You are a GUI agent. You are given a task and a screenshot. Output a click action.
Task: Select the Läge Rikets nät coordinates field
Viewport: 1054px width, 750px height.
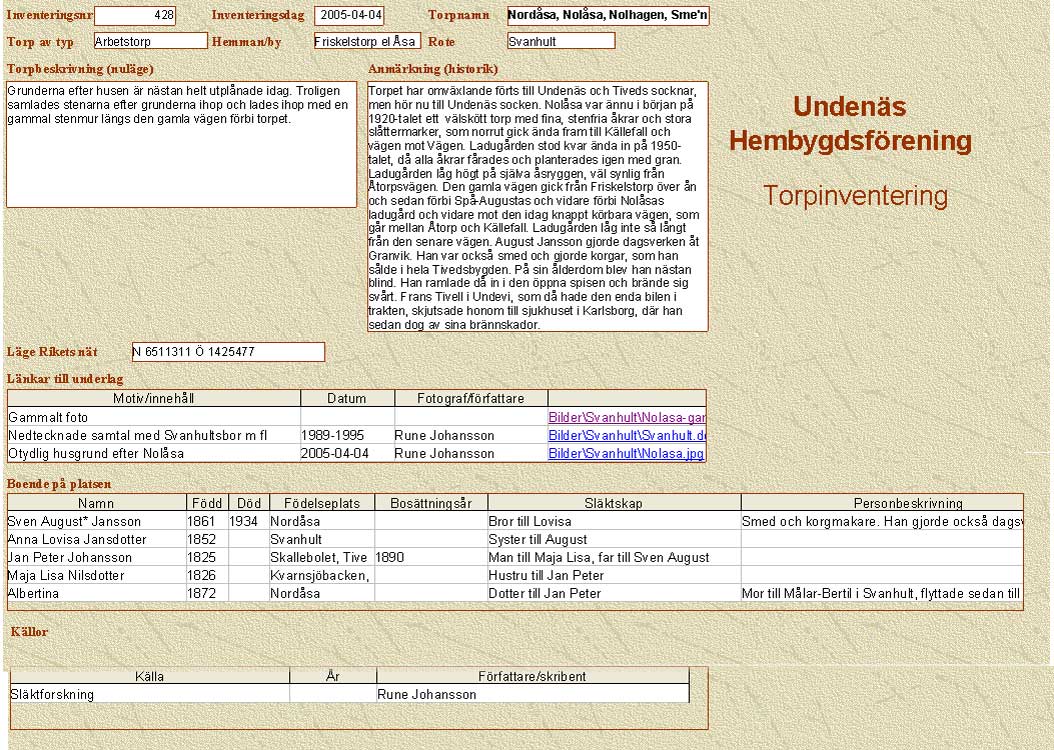pos(228,352)
